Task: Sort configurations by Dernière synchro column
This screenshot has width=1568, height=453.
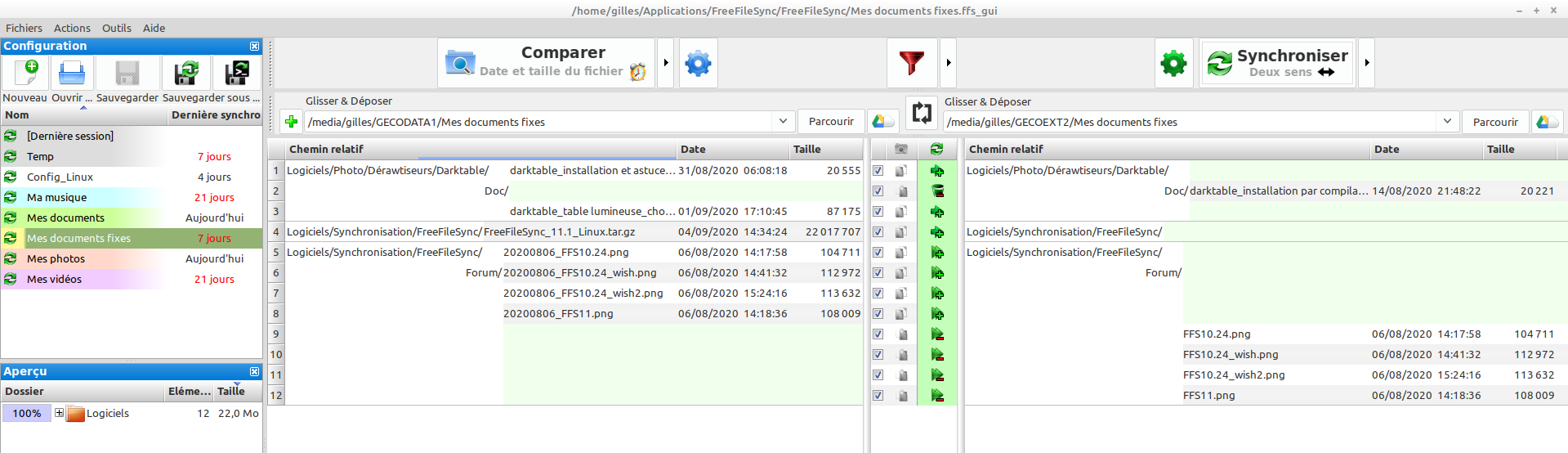Action: (216, 115)
